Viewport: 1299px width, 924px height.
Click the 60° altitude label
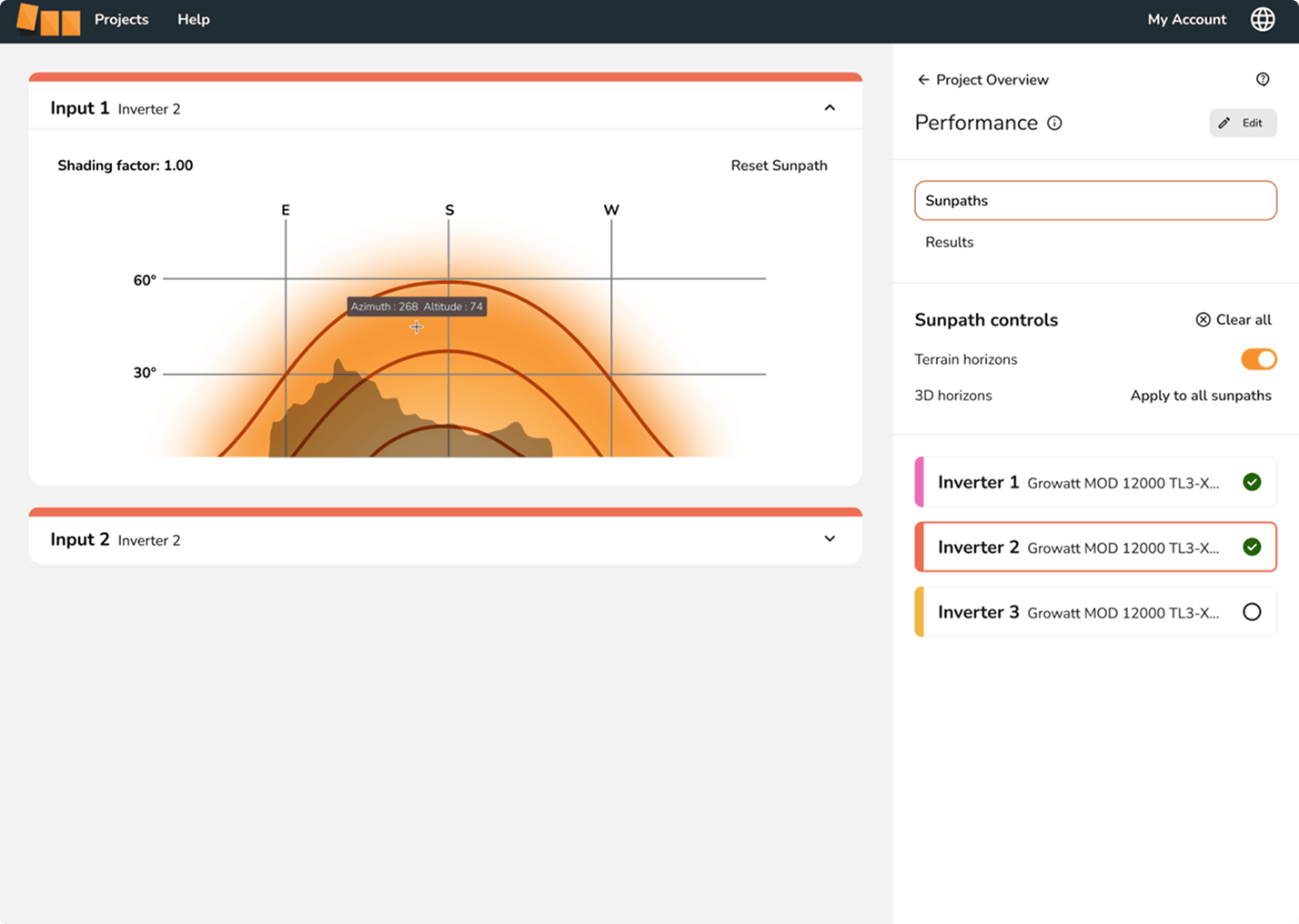(x=145, y=280)
